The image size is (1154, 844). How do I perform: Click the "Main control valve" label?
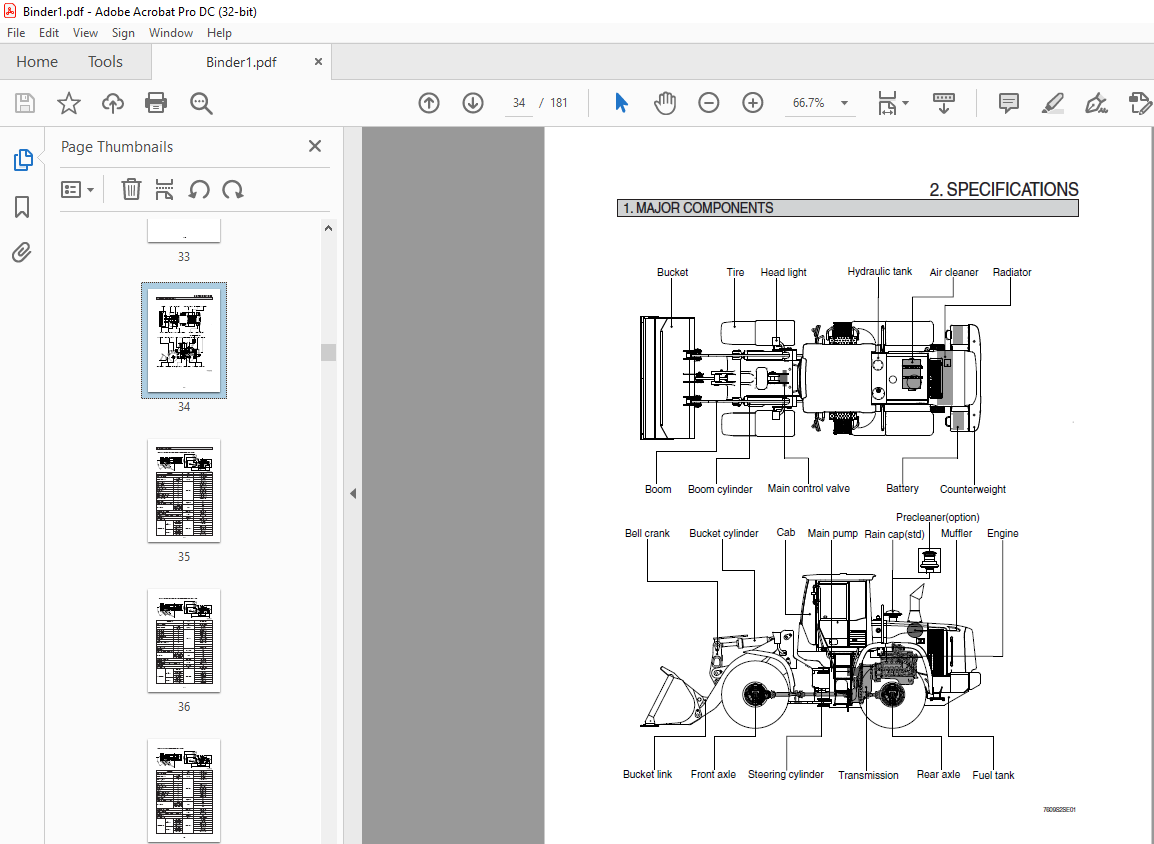click(808, 489)
